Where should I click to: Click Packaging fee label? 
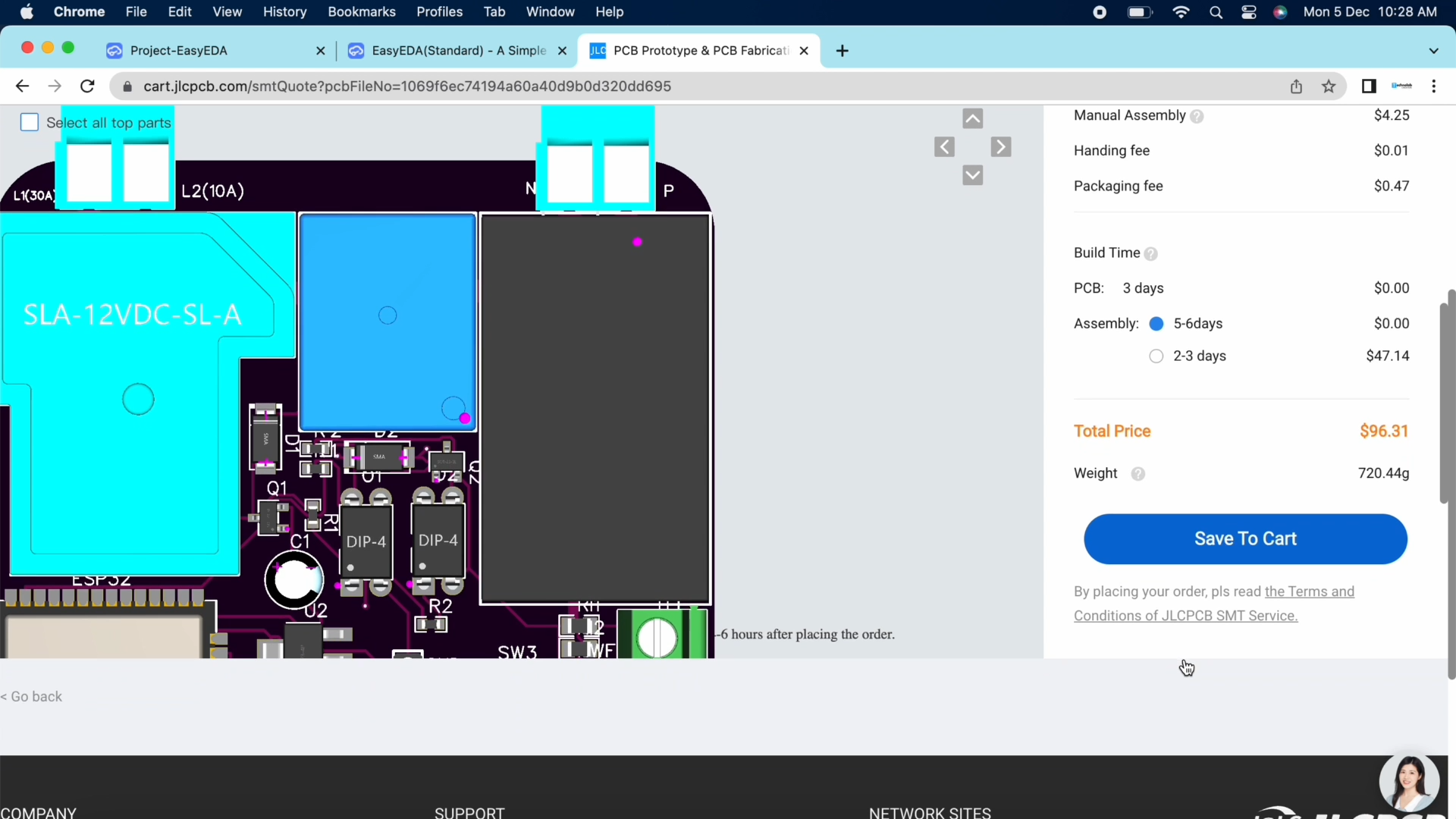point(1118,187)
